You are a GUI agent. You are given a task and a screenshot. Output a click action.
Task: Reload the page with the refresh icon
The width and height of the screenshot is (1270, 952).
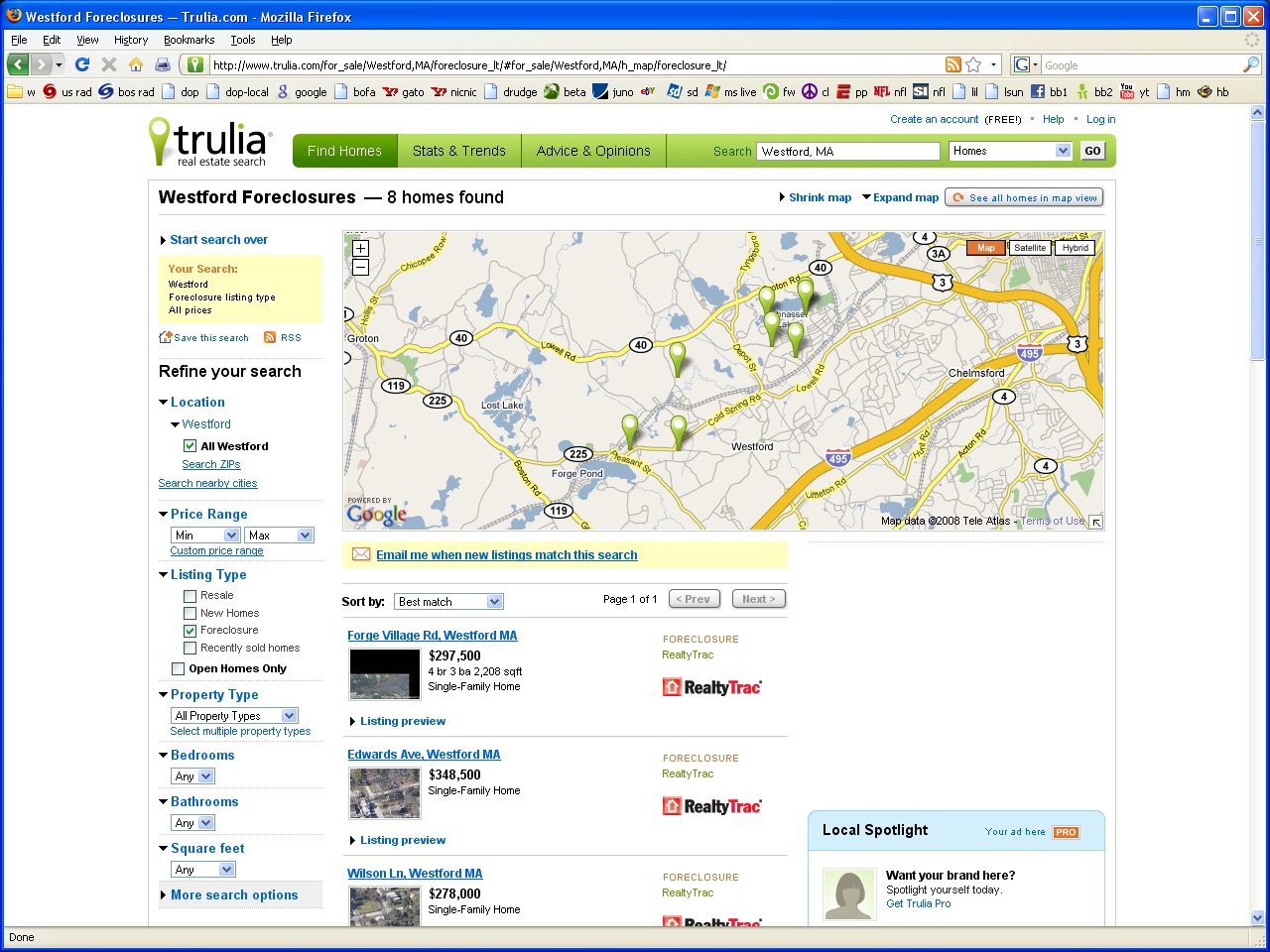(x=82, y=64)
